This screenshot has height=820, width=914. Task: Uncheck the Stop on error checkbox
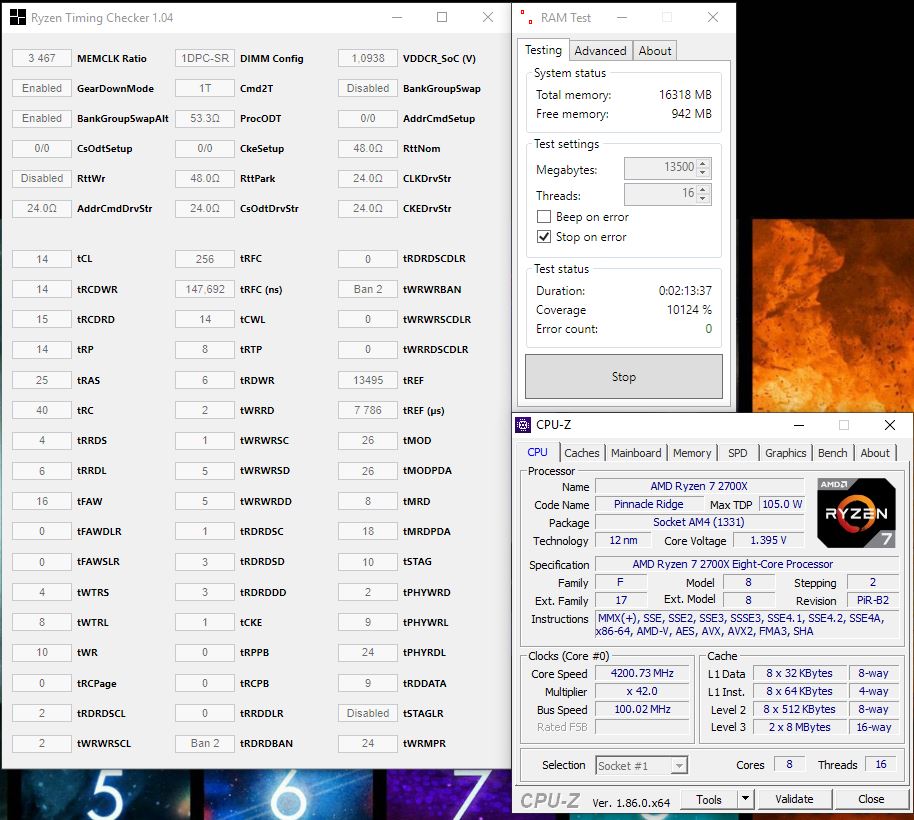click(544, 237)
